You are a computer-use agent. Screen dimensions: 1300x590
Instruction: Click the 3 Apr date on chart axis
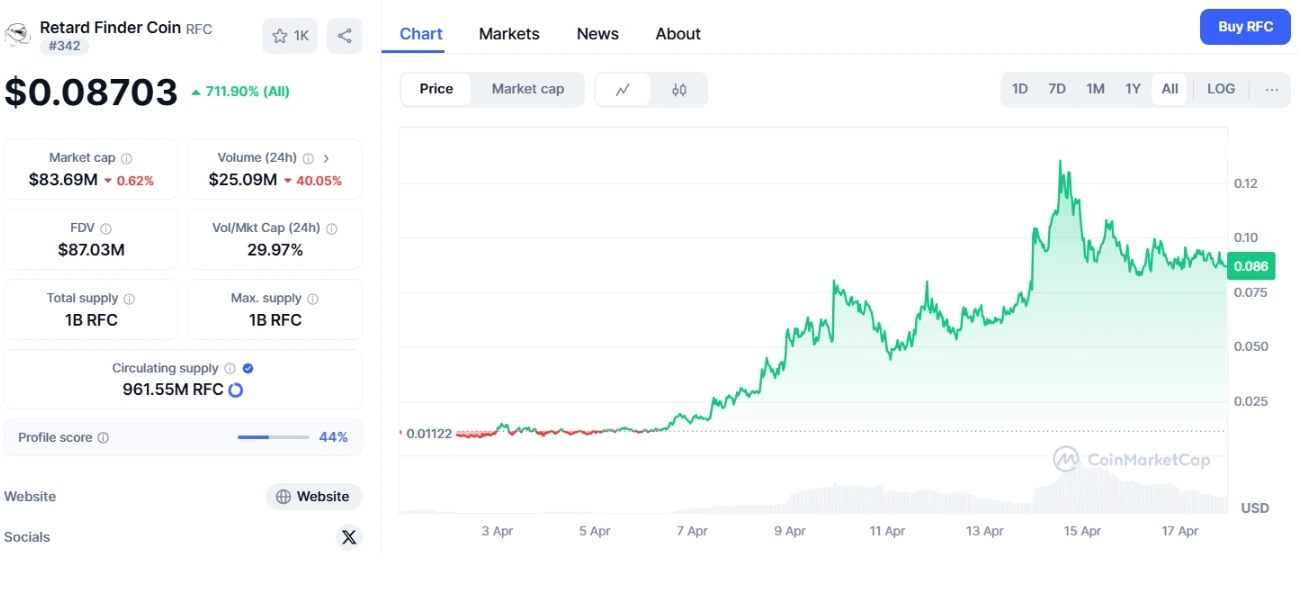click(497, 531)
